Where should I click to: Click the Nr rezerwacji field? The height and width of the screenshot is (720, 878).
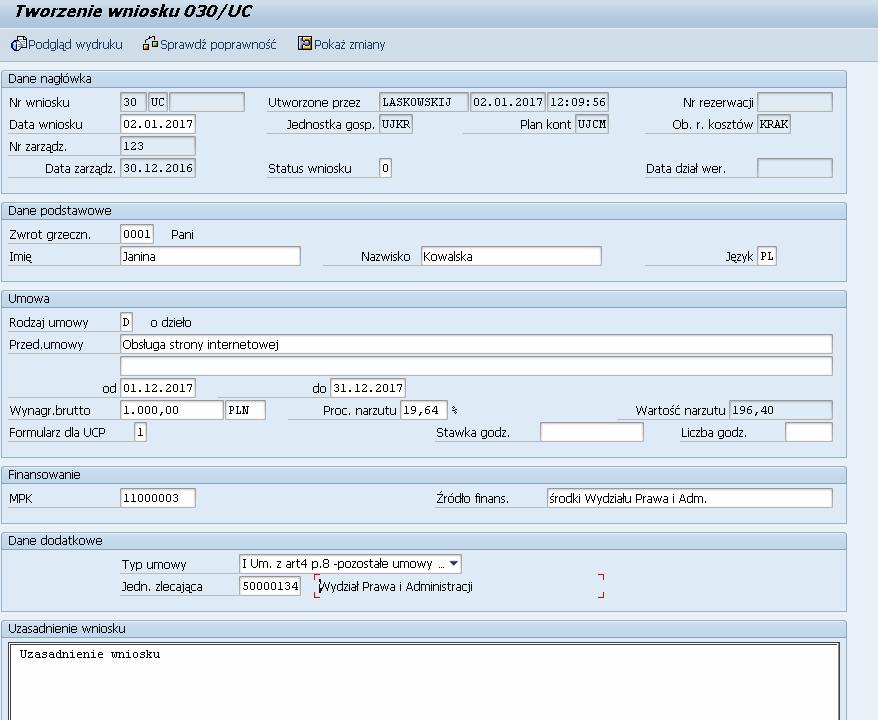point(795,102)
